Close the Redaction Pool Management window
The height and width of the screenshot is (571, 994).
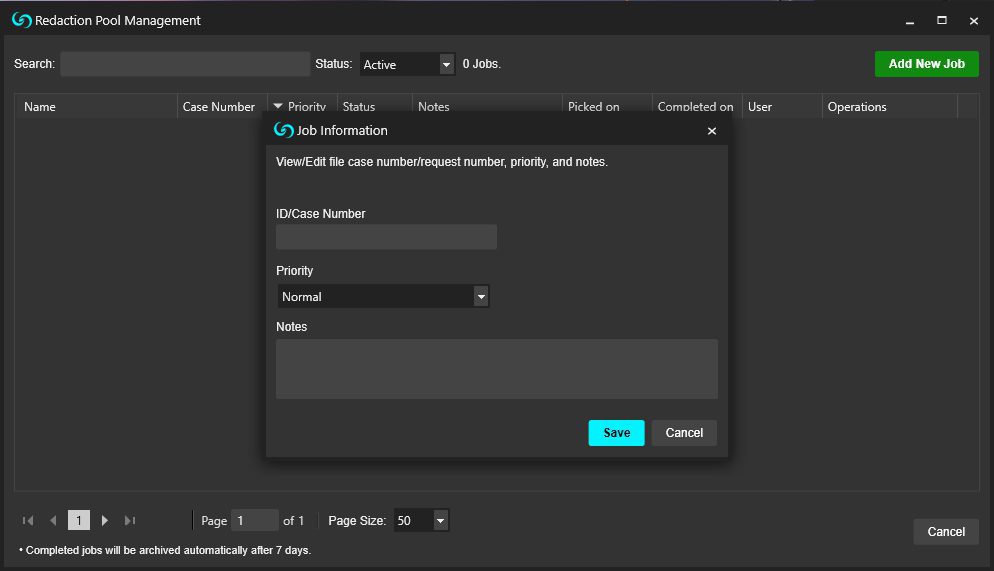pyautogui.click(x=974, y=21)
